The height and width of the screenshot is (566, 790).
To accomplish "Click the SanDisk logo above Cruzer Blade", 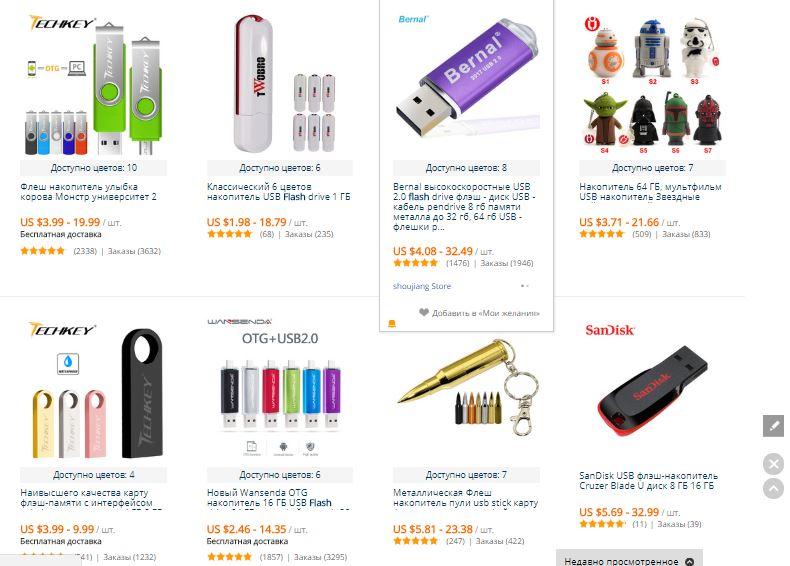I will pyautogui.click(x=610, y=331).
